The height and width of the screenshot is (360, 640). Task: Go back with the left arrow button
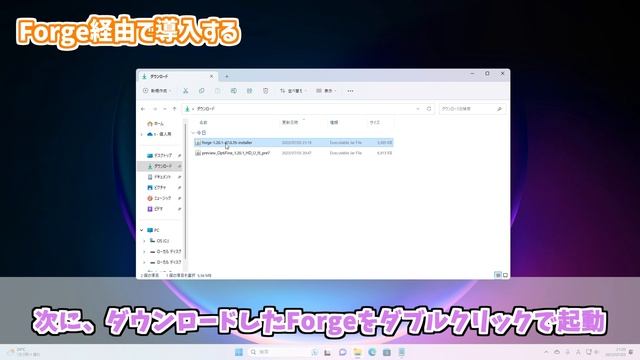pyautogui.click(x=143, y=109)
